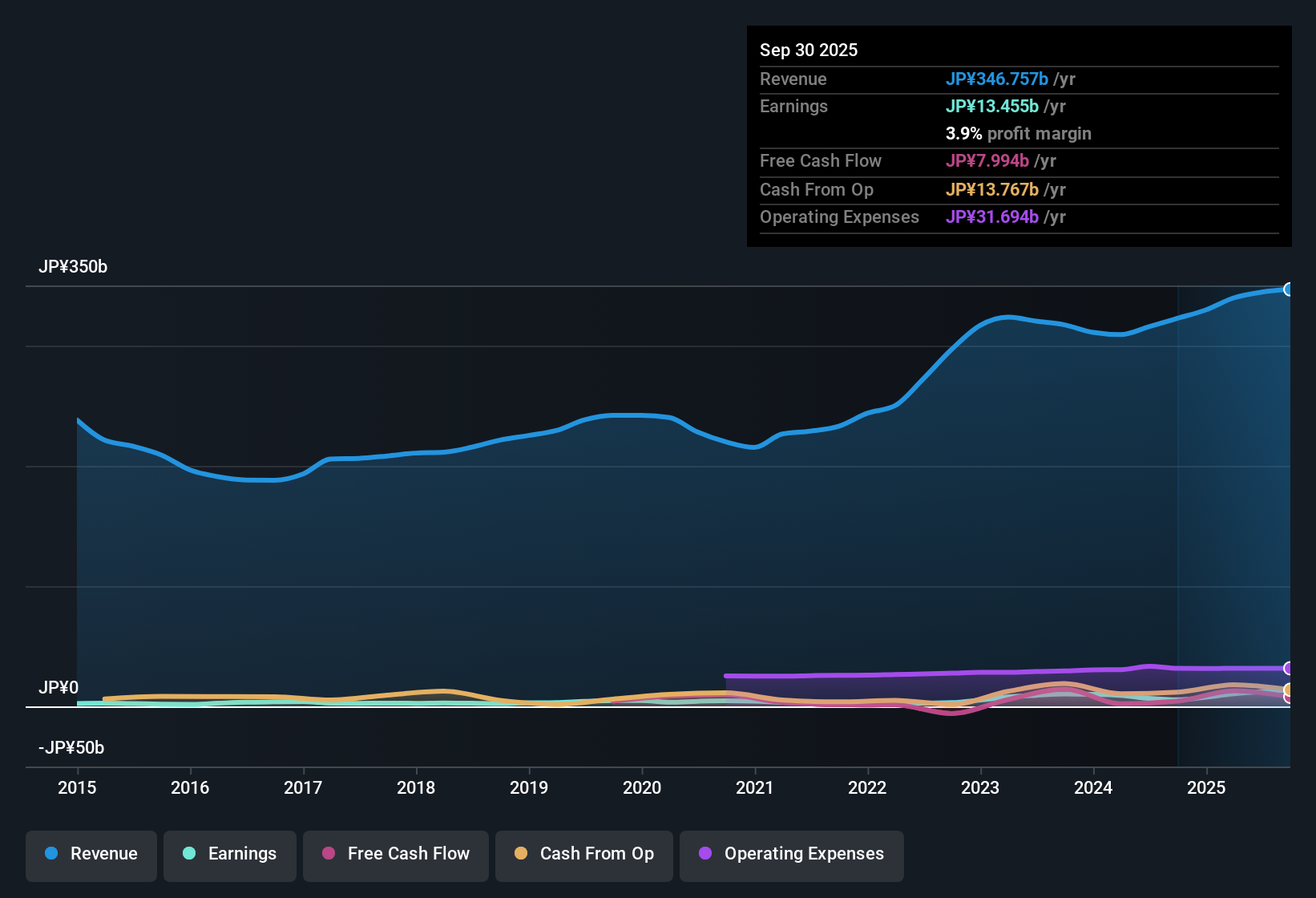Click the 2021 mark on the timeline axis

(754, 788)
